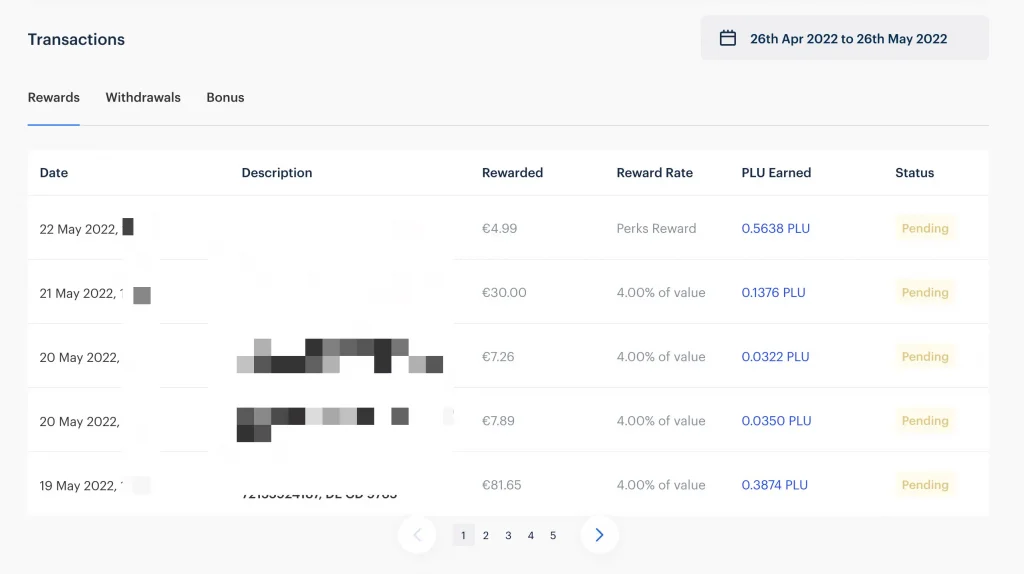Open page 5 of the results
The height and width of the screenshot is (574, 1024).
(553, 536)
